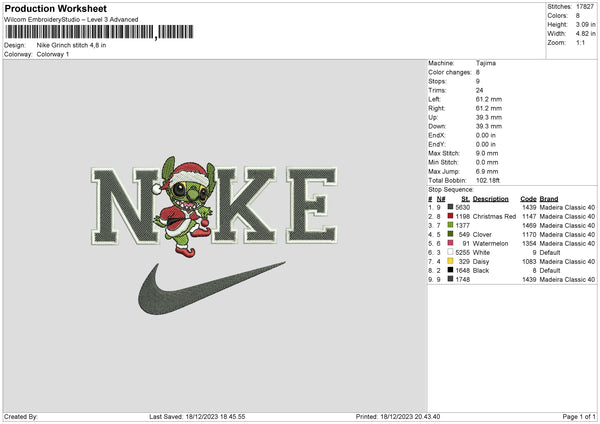Click code 1469 in the 1377 stitch row
600x424 pixels.
pos(530,225)
